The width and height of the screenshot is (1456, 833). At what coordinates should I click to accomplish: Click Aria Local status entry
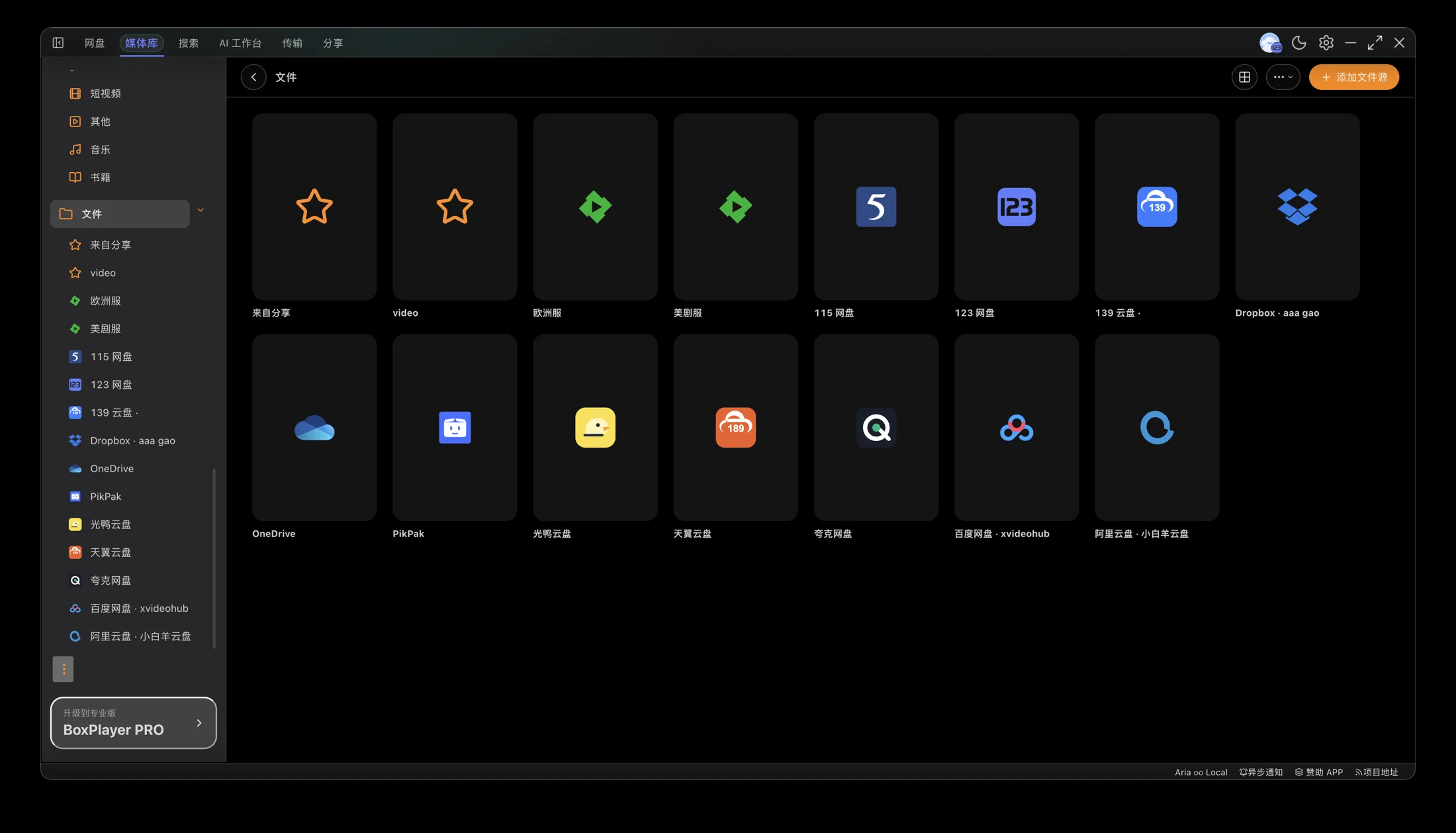1201,772
